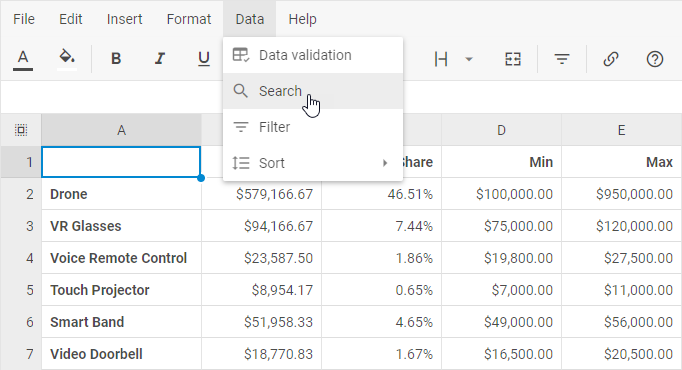Open the help question mark icon
The image size is (682, 370).
tap(655, 59)
